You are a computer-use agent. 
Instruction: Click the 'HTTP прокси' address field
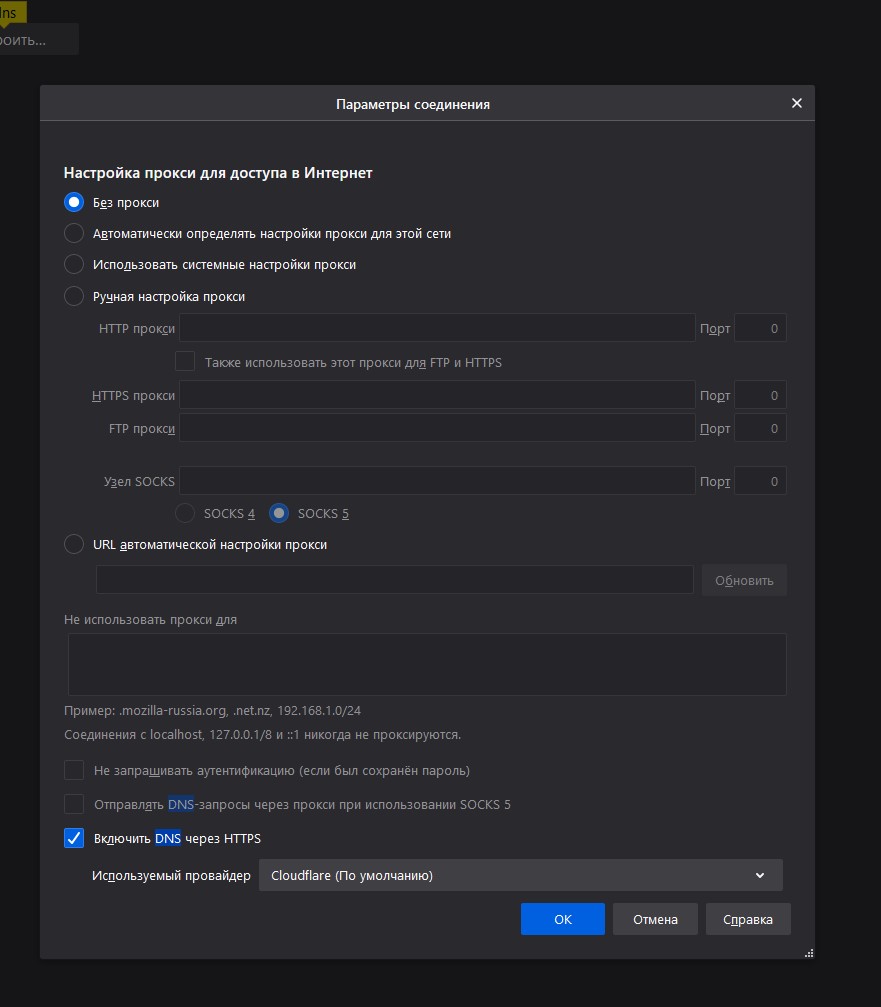437,328
